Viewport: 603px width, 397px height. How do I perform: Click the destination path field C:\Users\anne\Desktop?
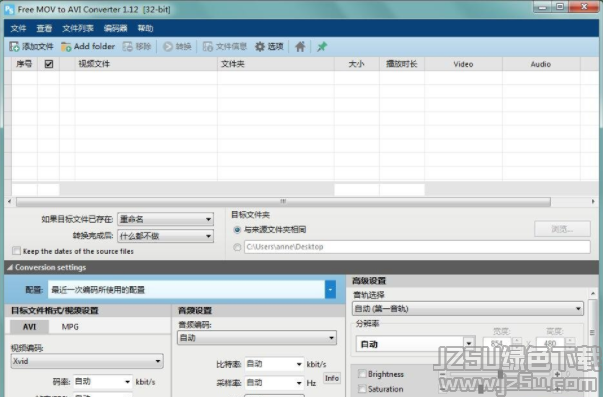point(417,247)
